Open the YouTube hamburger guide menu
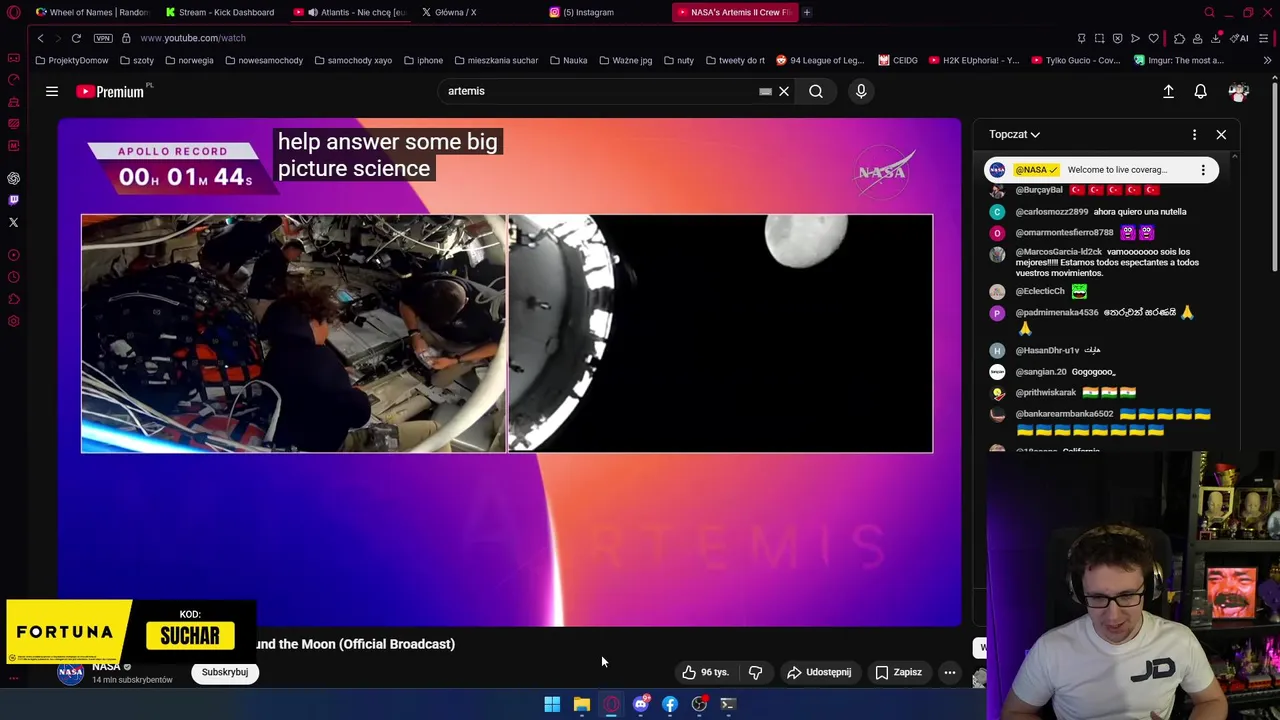Image resolution: width=1280 pixels, height=720 pixels. tap(52, 91)
